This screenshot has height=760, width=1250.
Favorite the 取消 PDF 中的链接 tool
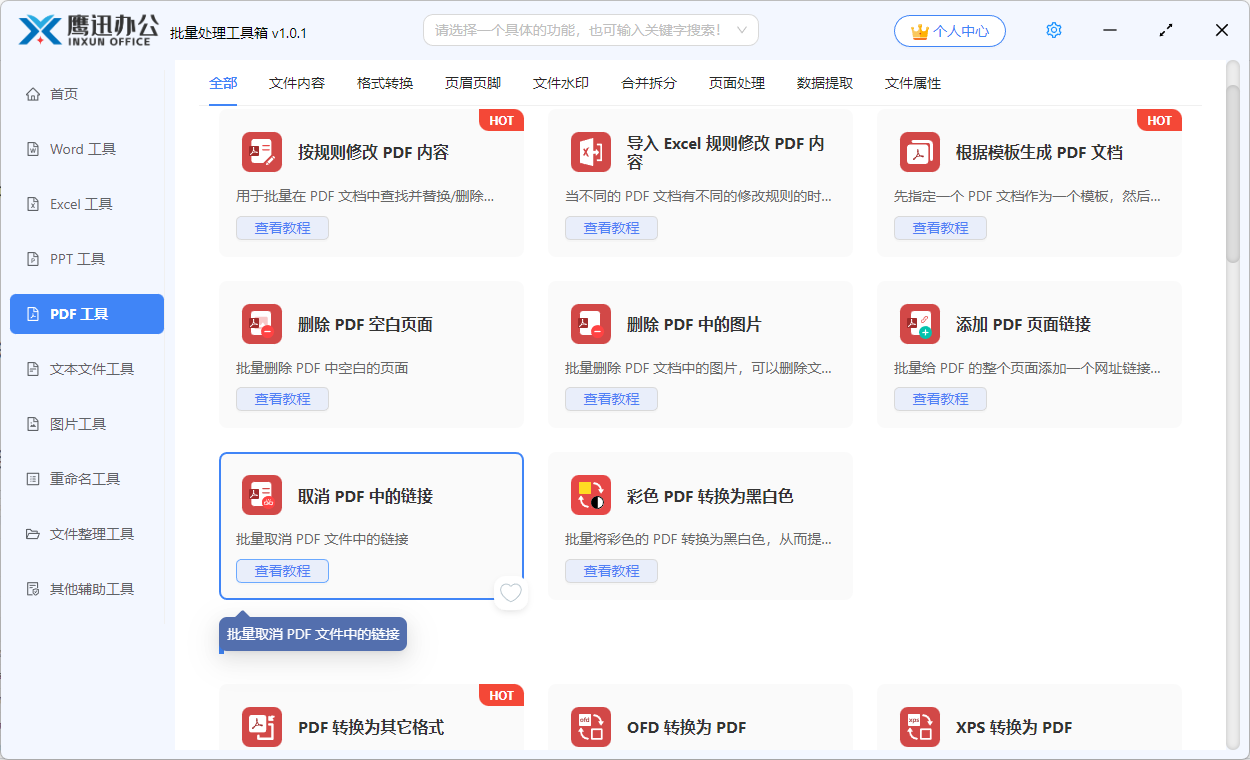click(x=511, y=593)
